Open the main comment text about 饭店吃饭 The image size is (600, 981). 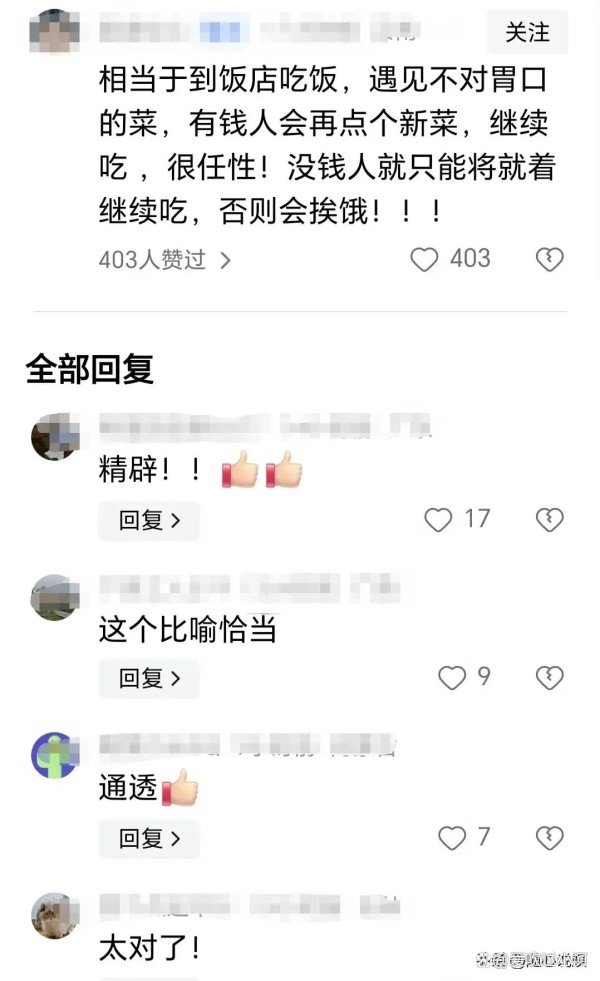pos(327,145)
